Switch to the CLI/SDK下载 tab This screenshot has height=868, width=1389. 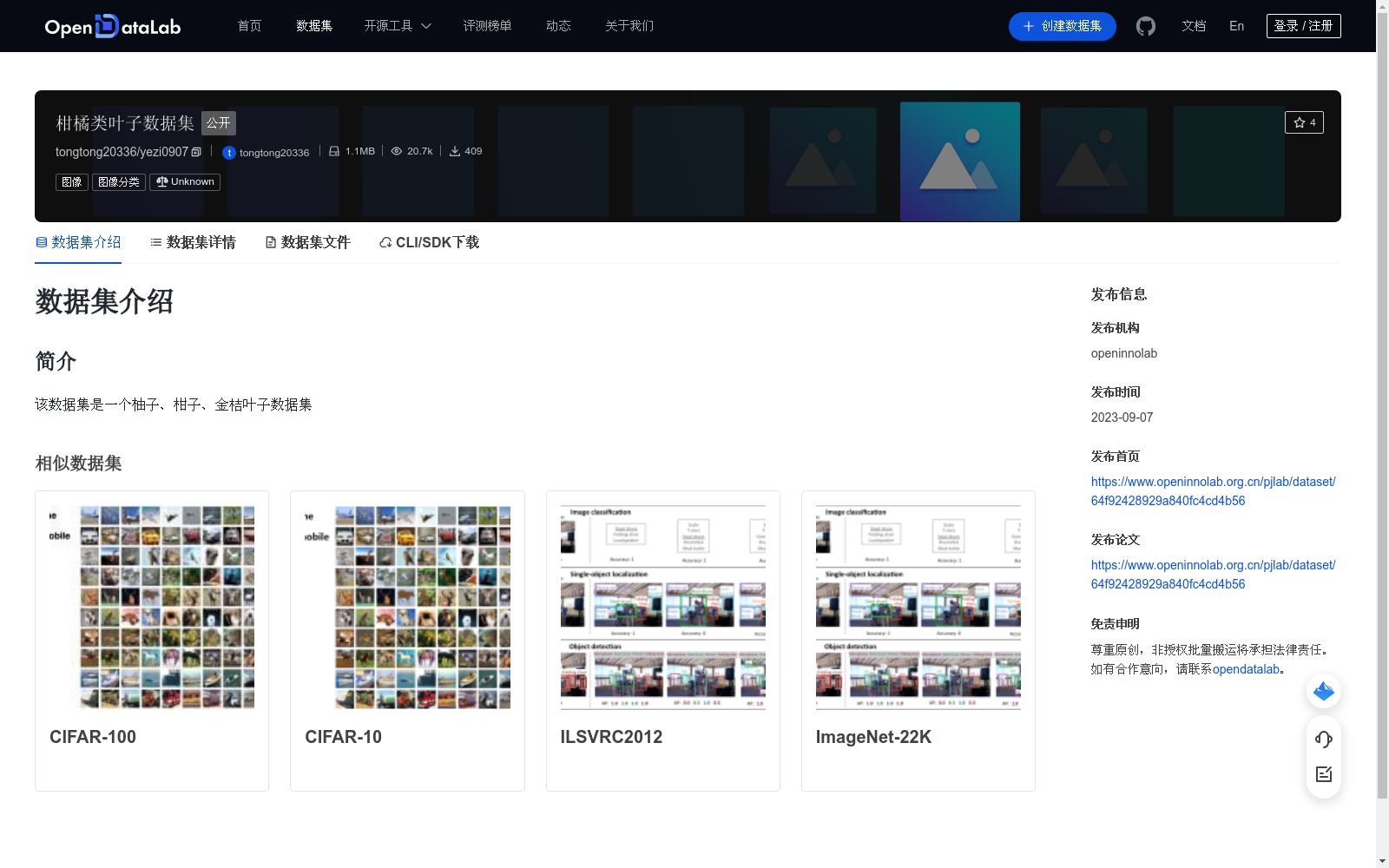click(429, 242)
